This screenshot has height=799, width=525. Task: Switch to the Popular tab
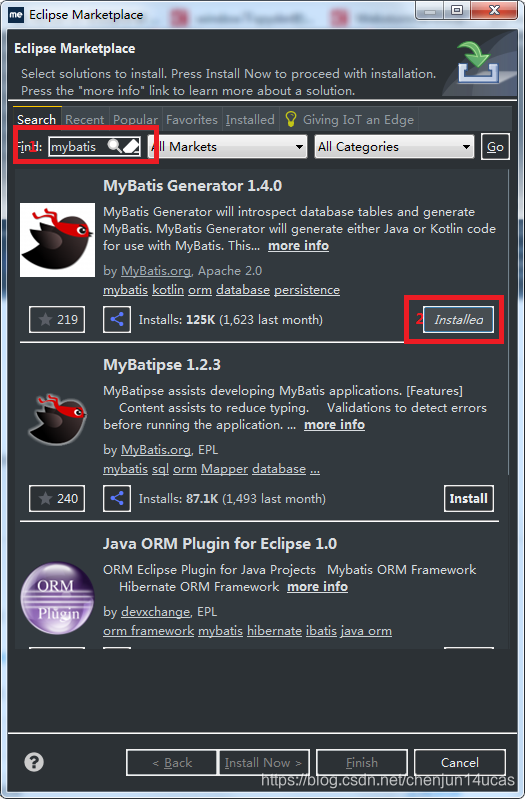coord(135,119)
